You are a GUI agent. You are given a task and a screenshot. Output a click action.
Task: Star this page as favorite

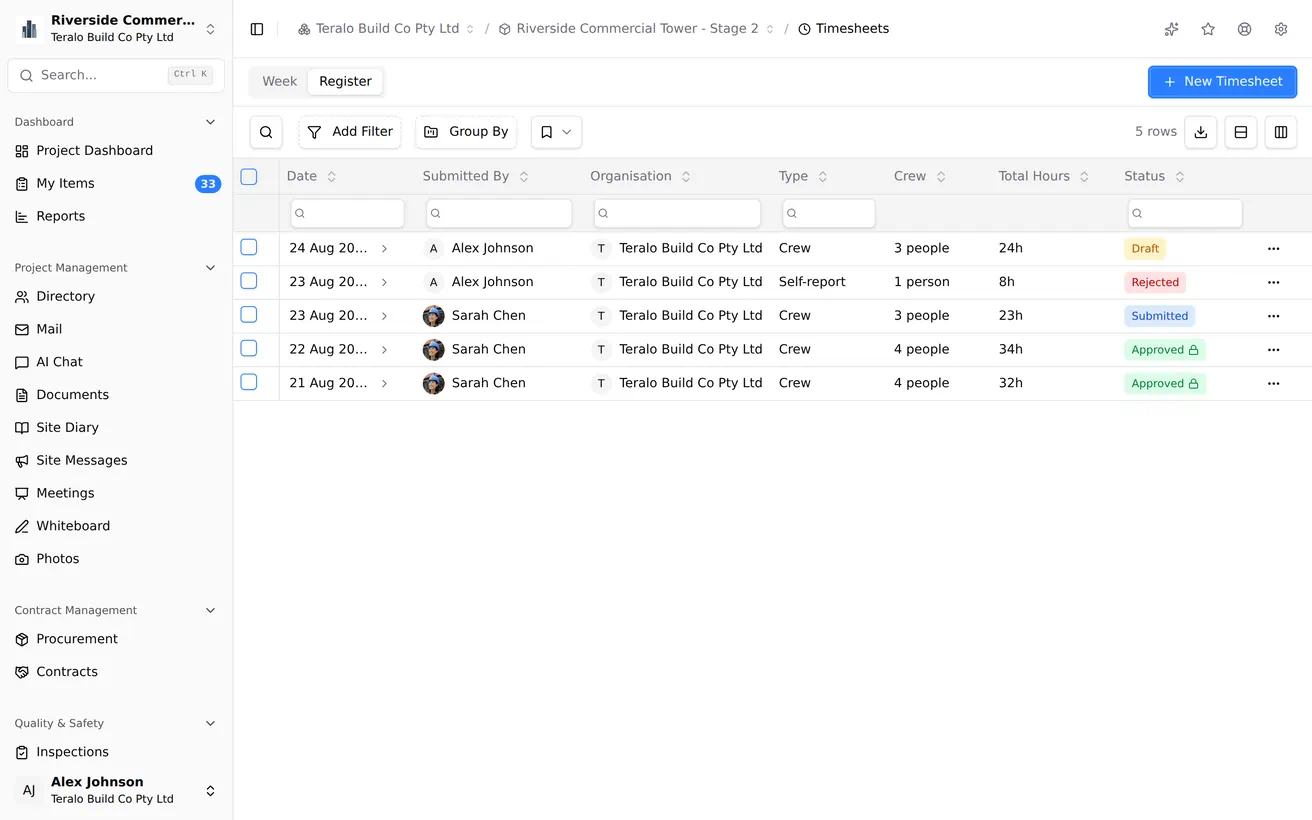(1208, 29)
